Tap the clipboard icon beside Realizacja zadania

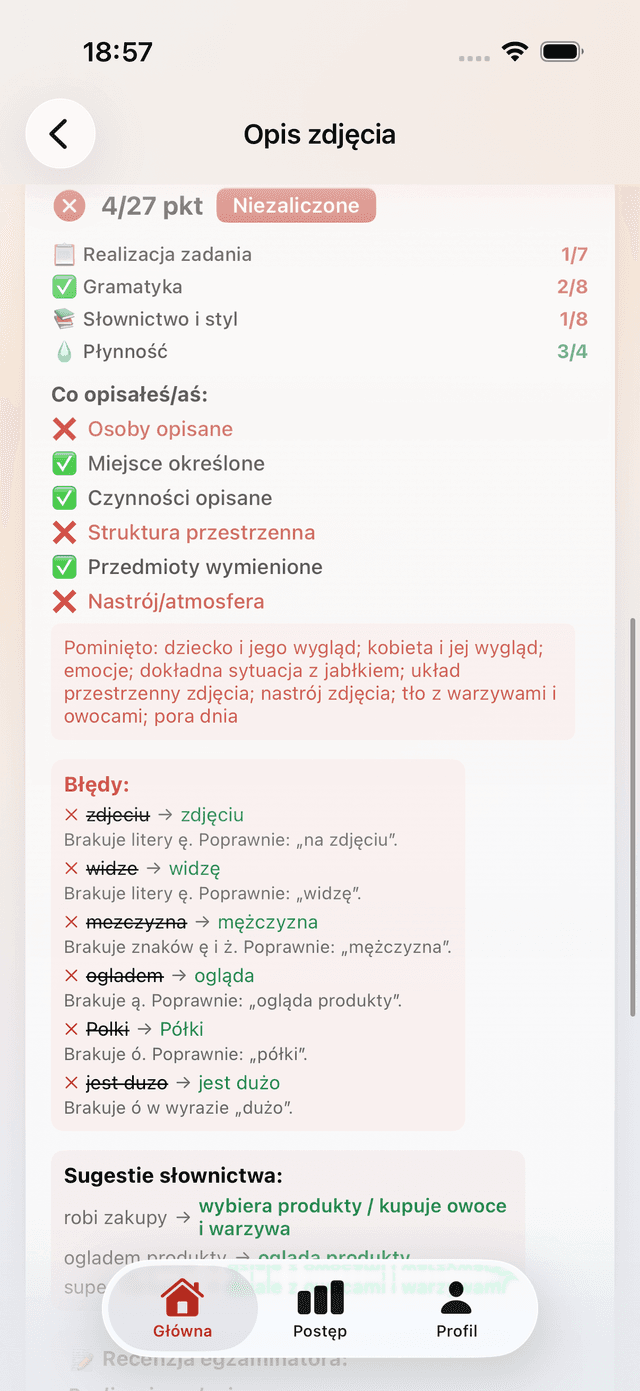[x=64, y=255]
